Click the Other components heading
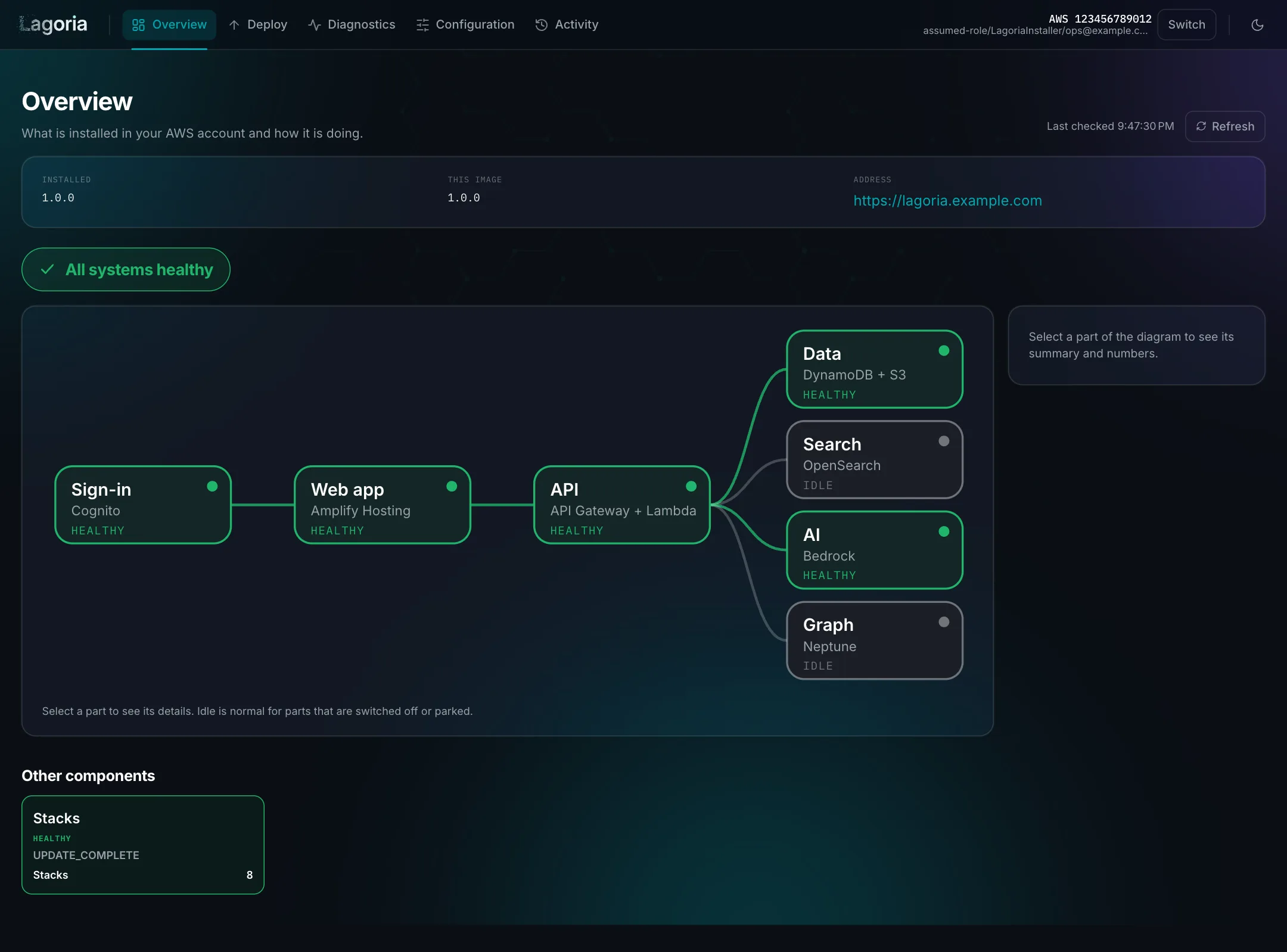 (88, 776)
